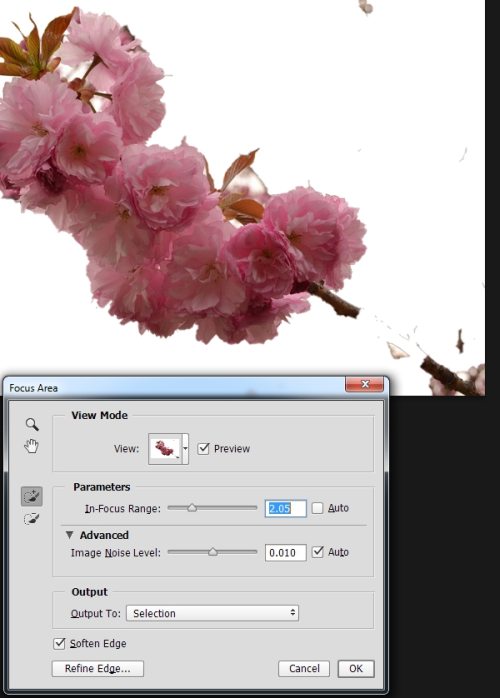Select the Zoom tool magnifier icon
This screenshot has width=500, height=698.
click(32, 424)
